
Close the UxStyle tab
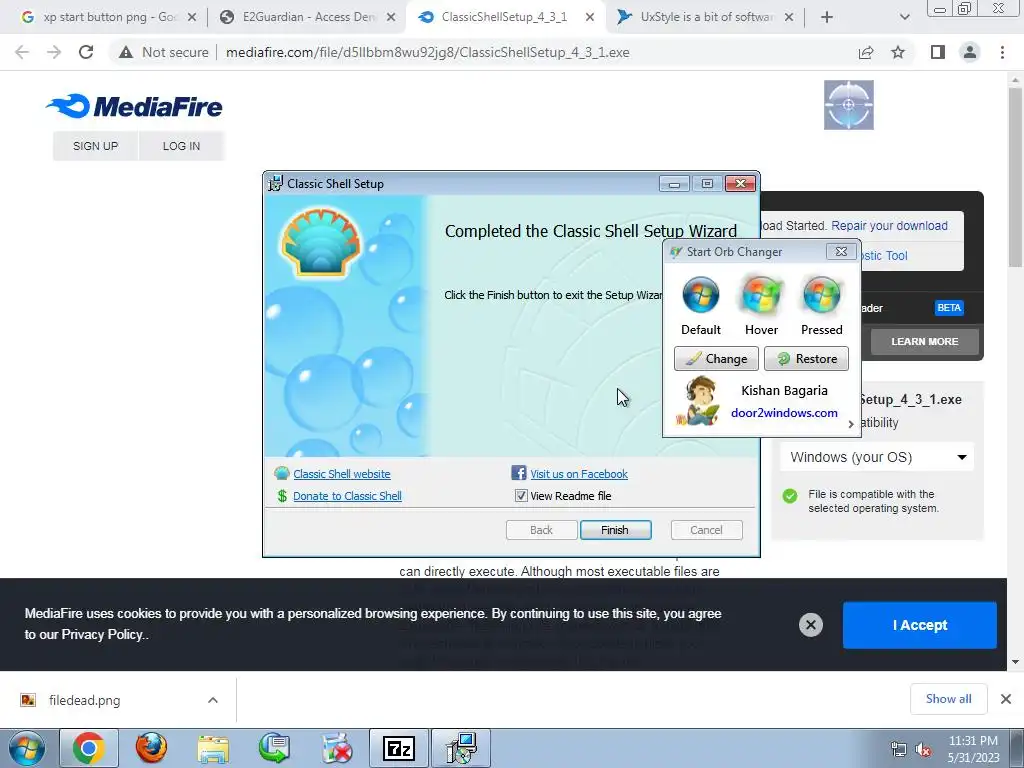pyautogui.click(x=789, y=17)
